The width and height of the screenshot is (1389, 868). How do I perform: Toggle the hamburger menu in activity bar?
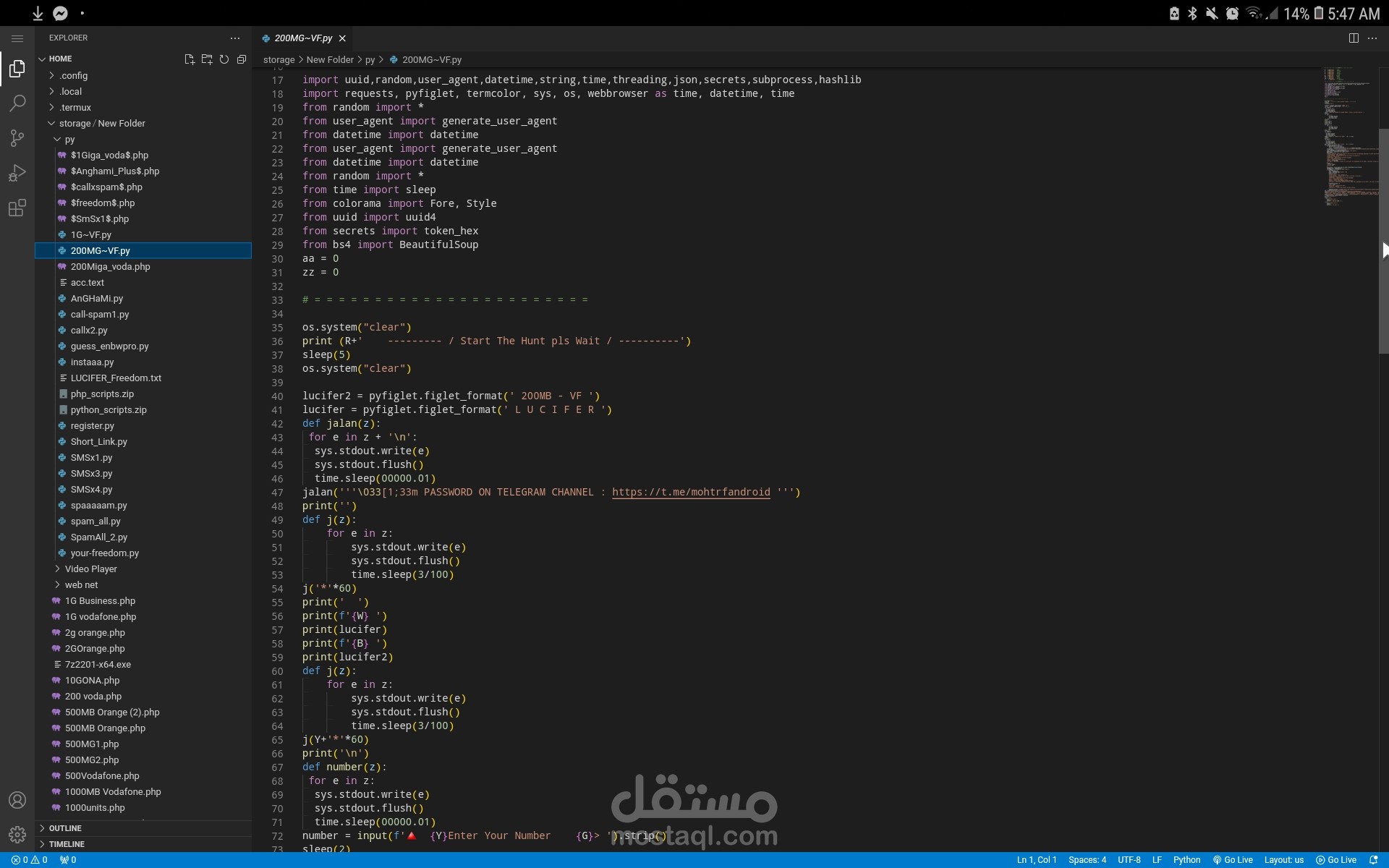pos(17,38)
